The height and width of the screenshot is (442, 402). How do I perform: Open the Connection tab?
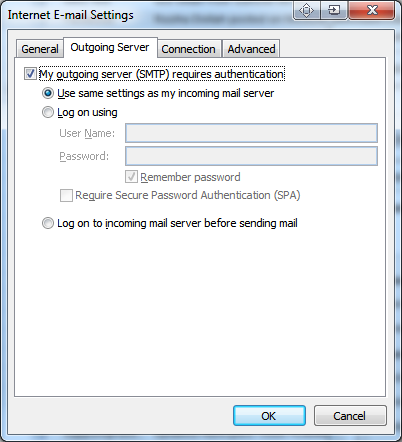click(189, 49)
